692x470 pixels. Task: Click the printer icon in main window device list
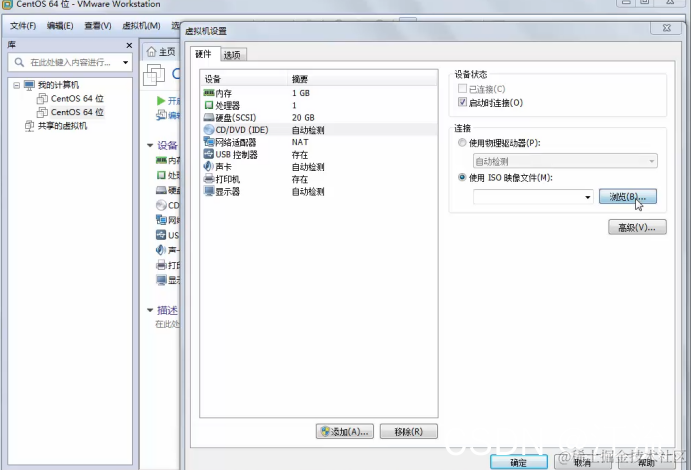tap(162, 265)
